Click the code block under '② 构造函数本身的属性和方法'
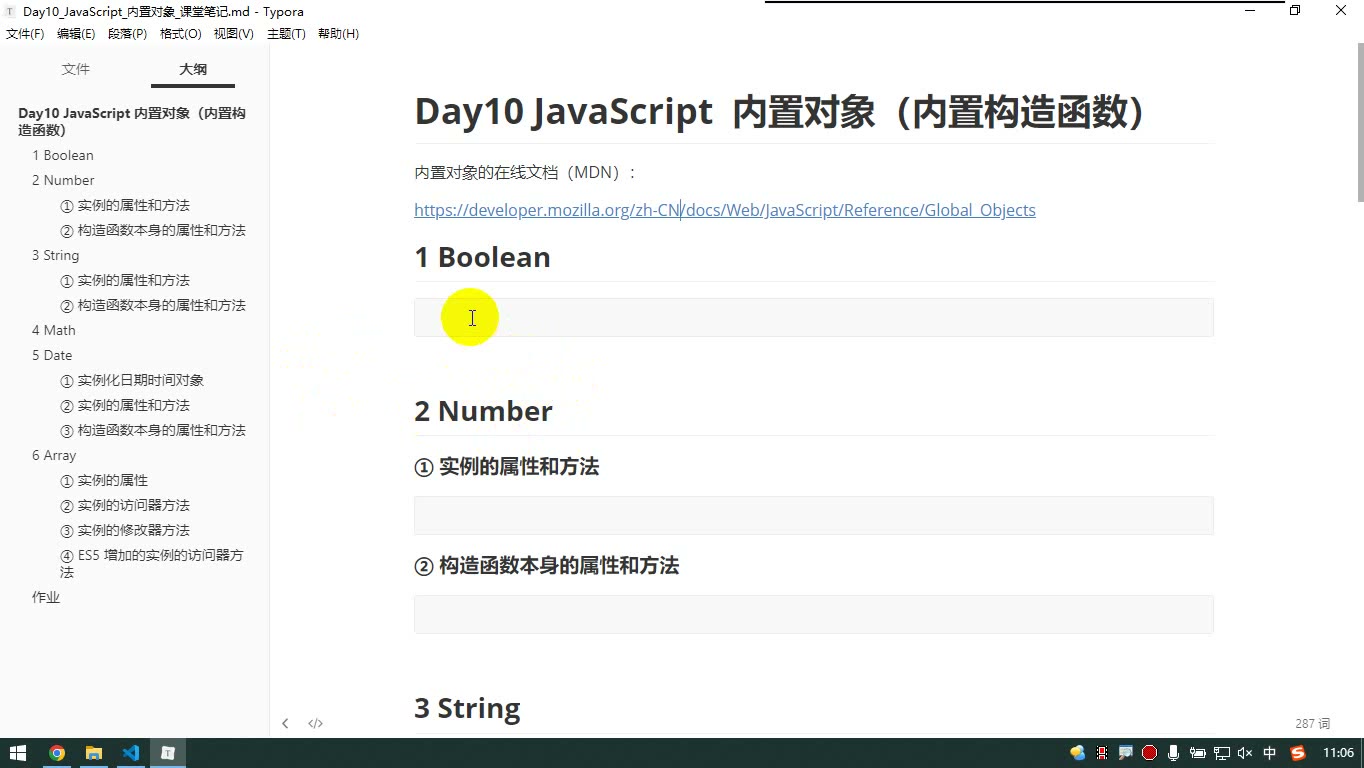The height and width of the screenshot is (768, 1364). point(814,614)
